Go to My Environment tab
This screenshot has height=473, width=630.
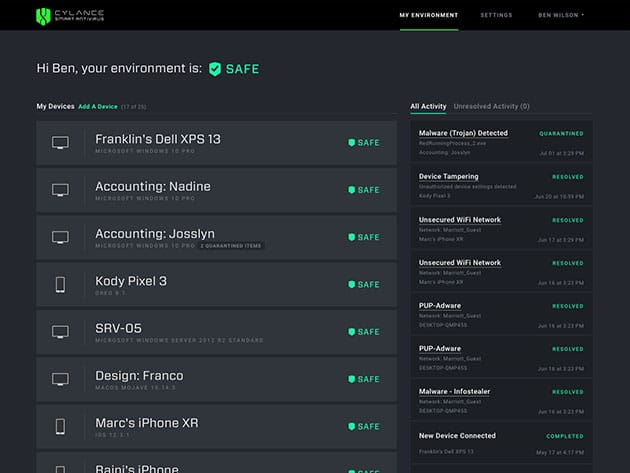pos(428,15)
